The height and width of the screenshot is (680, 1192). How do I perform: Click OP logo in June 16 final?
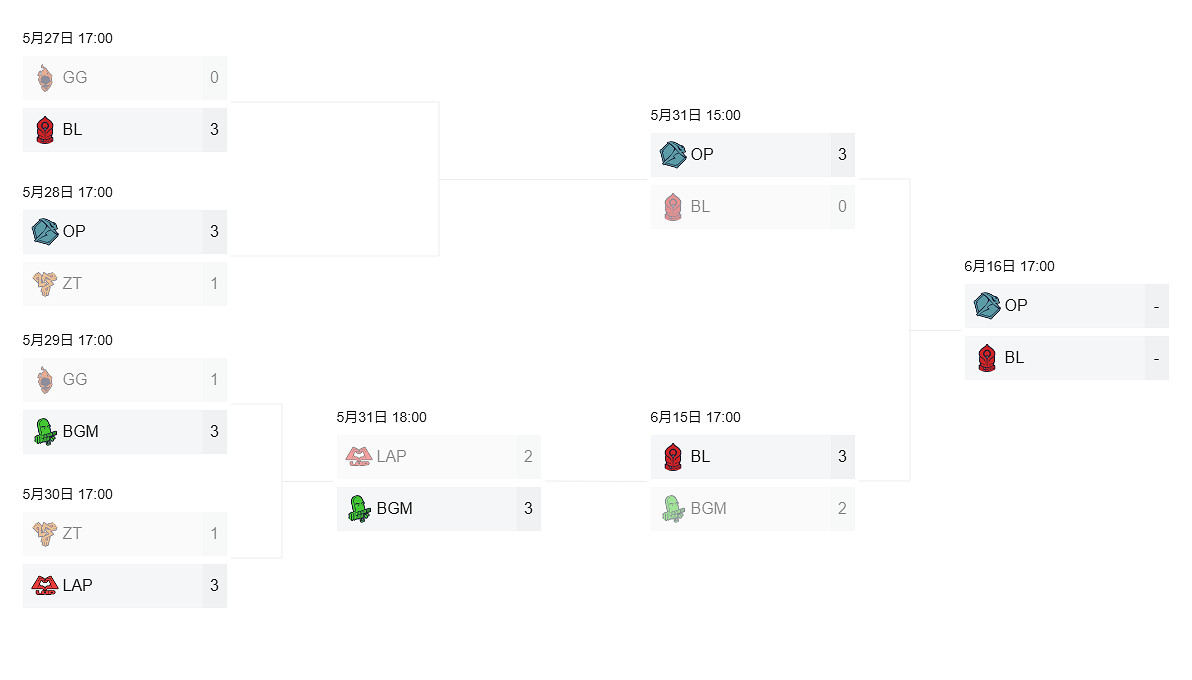tap(987, 306)
